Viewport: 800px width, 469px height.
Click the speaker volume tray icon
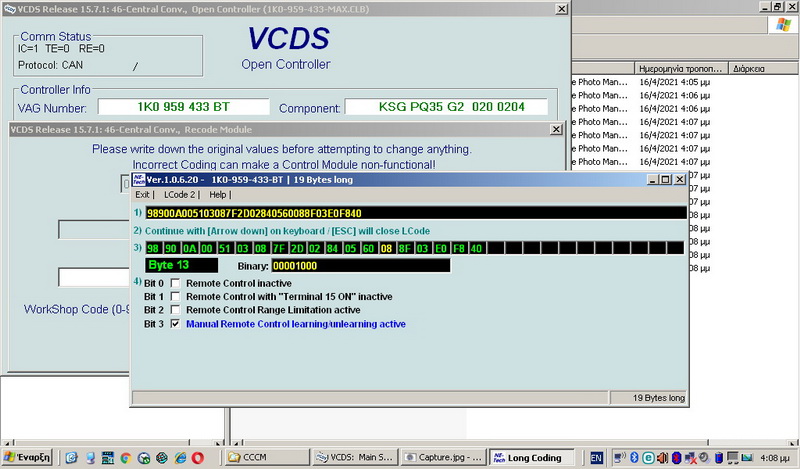(x=662, y=458)
